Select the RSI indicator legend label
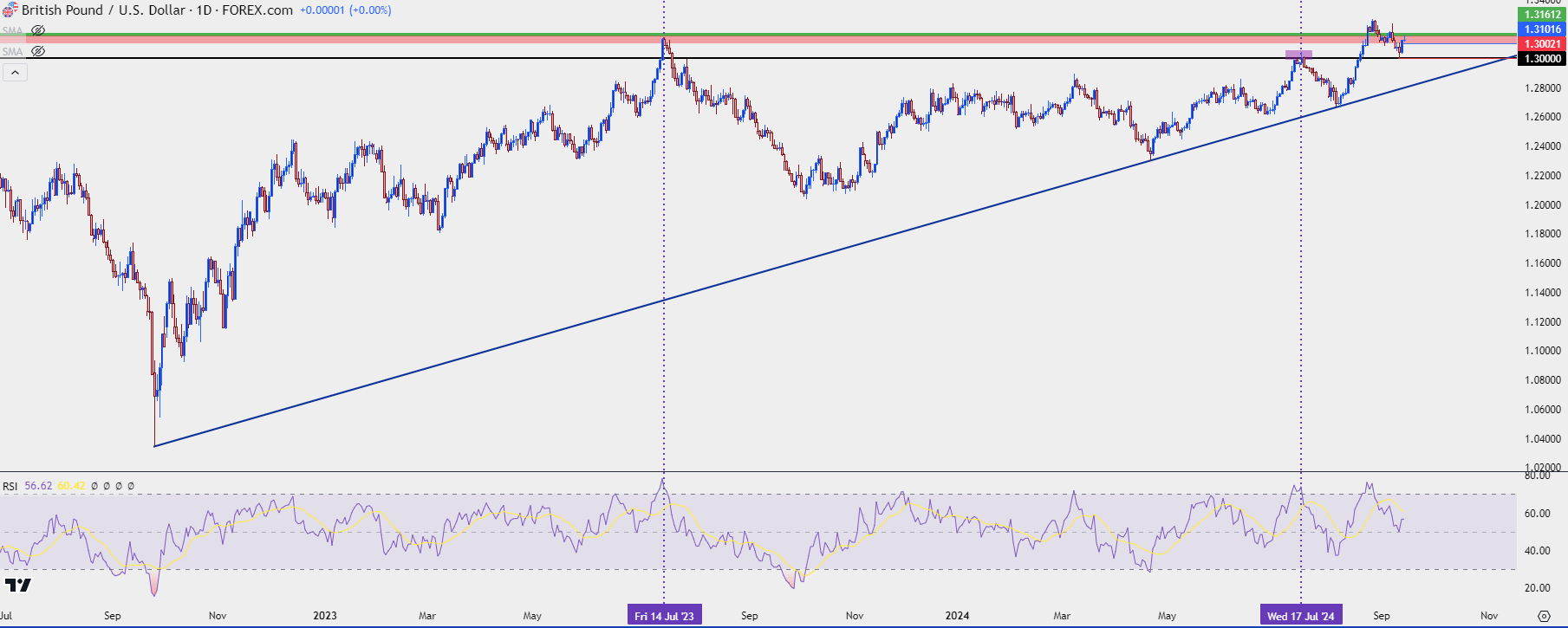 [10, 486]
